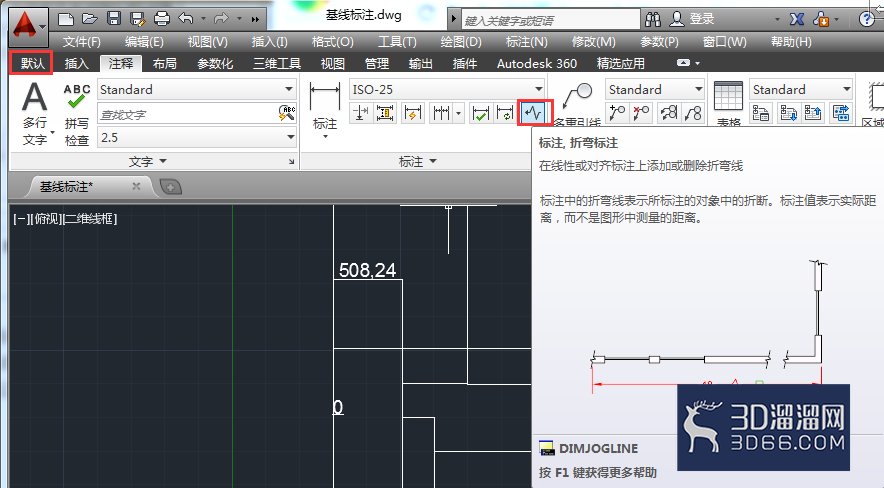The height and width of the screenshot is (488, 884).
Task: Open the 标注(N) menu
Action: pos(527,42)
